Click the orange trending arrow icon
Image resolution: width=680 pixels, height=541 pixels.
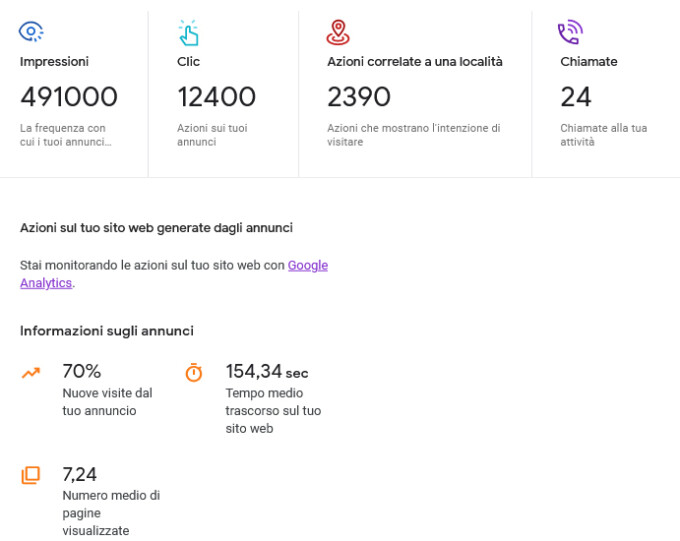click(x=31, y=373)
